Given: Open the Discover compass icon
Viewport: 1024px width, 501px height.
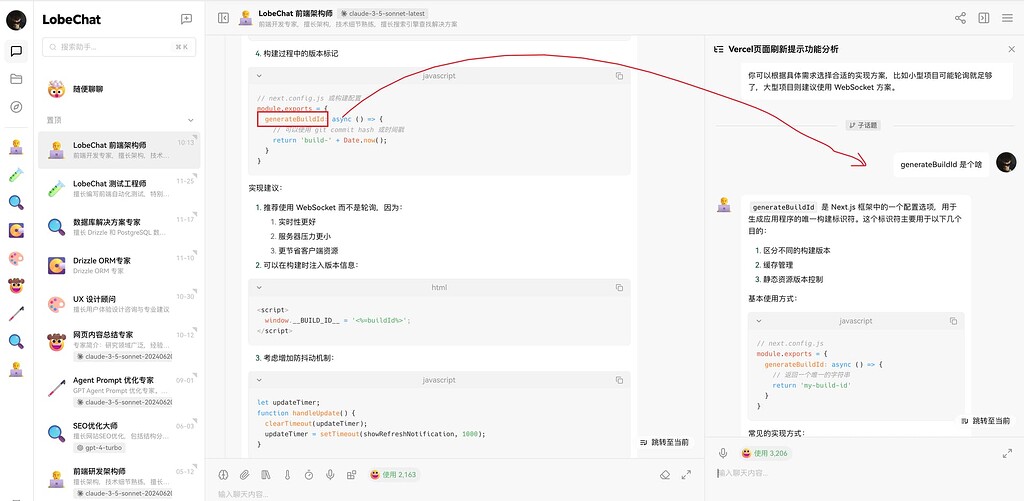Looking at the screenshot, I should (16, 107).
